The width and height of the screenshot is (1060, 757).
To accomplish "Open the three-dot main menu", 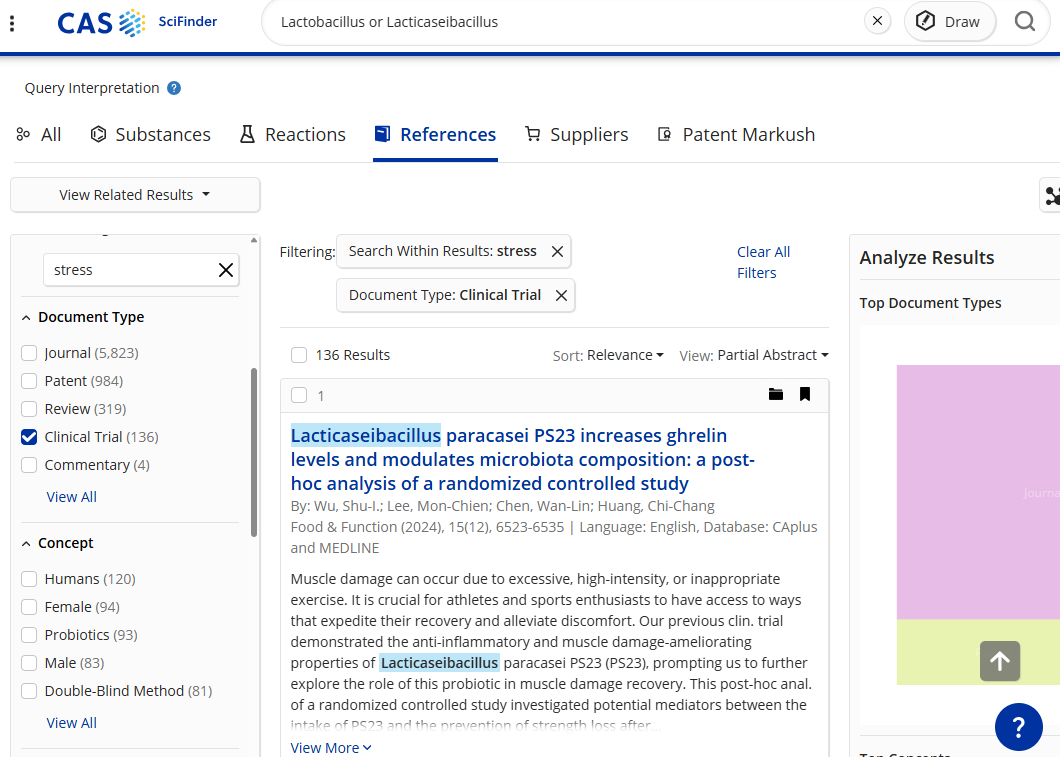I will pyautogui.click(x=12, y=22).
